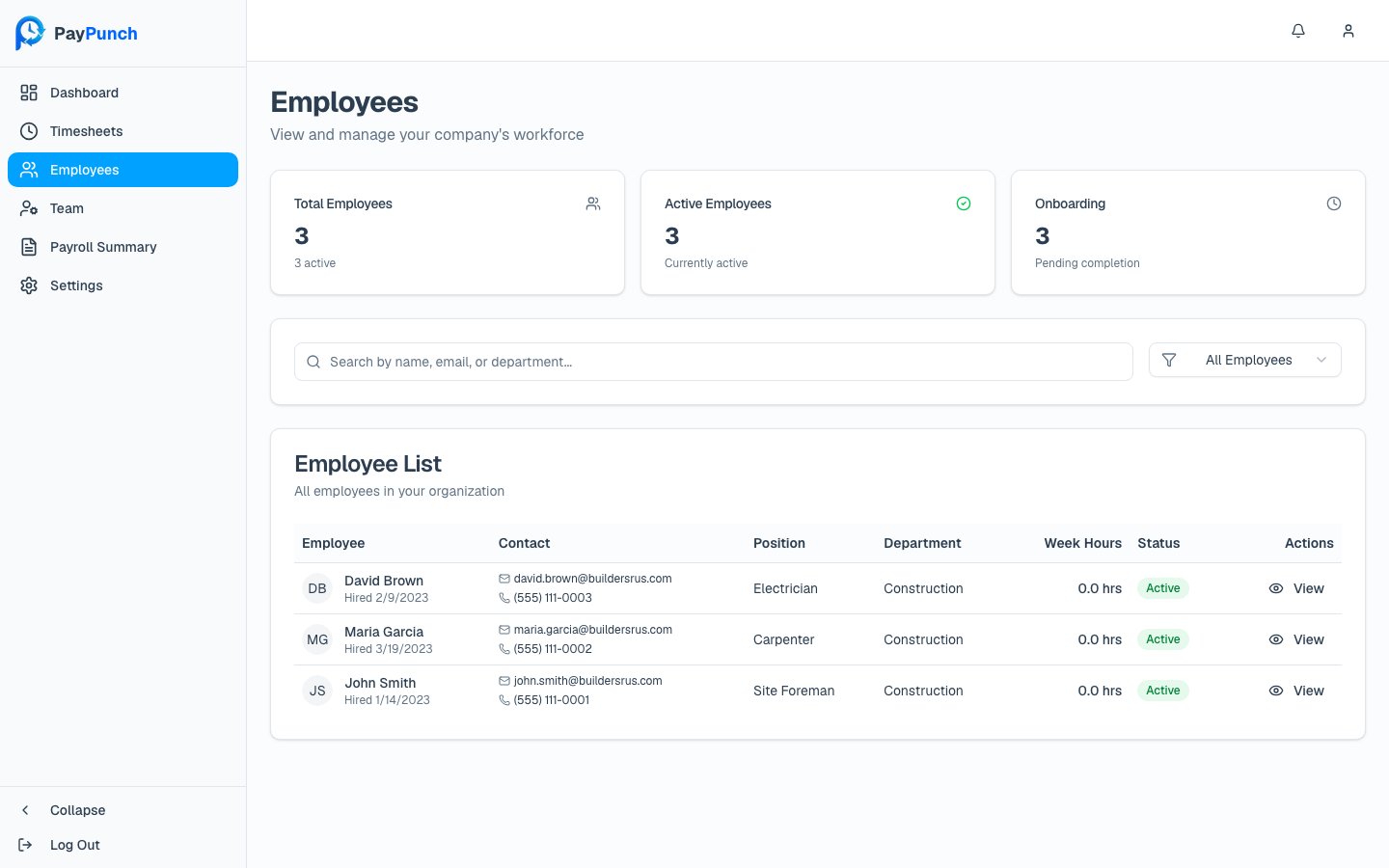1389x868 pixels.
Task: Click the envelope icon beside john.smith email
Action: pyautogui.click(x=504, y=681)
